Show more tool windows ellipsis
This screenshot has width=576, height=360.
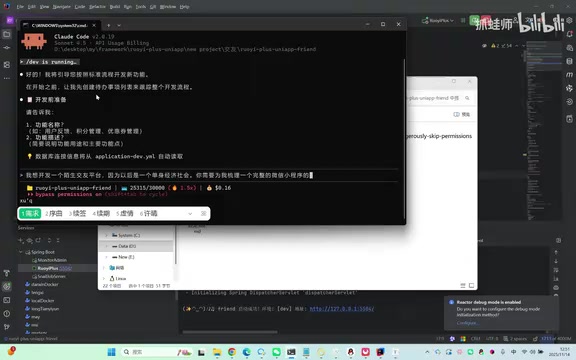pyautogui.click(x=7, y=78)
